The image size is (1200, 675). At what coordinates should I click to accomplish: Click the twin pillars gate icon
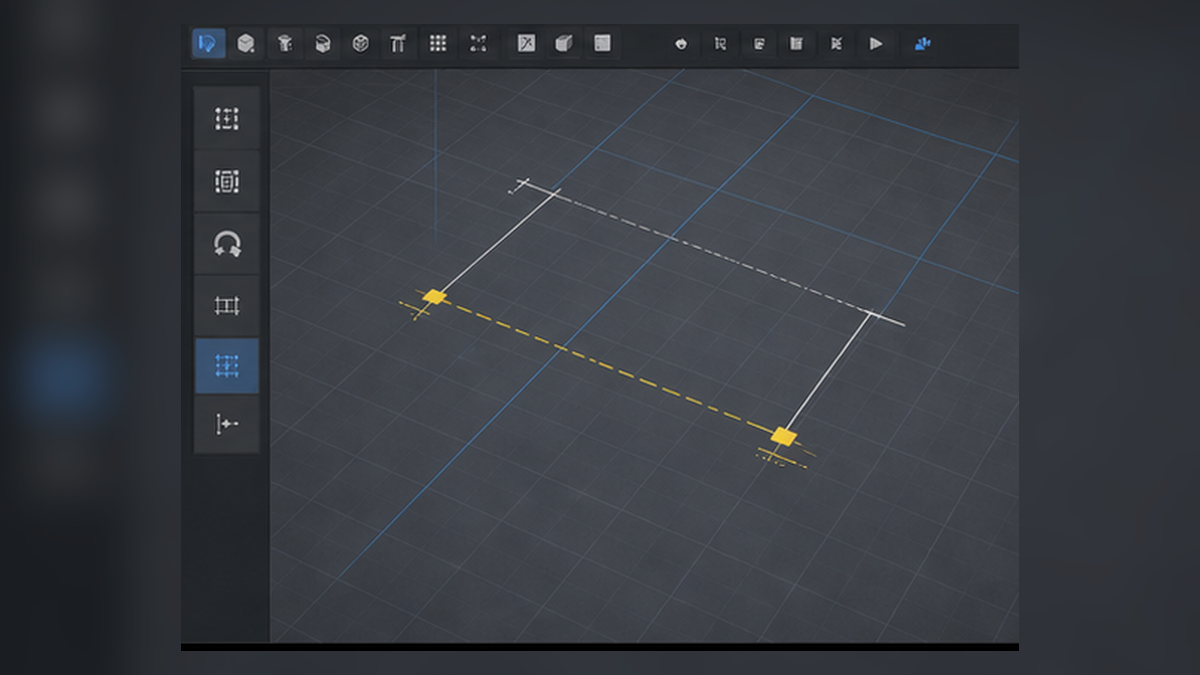[398, 43]
